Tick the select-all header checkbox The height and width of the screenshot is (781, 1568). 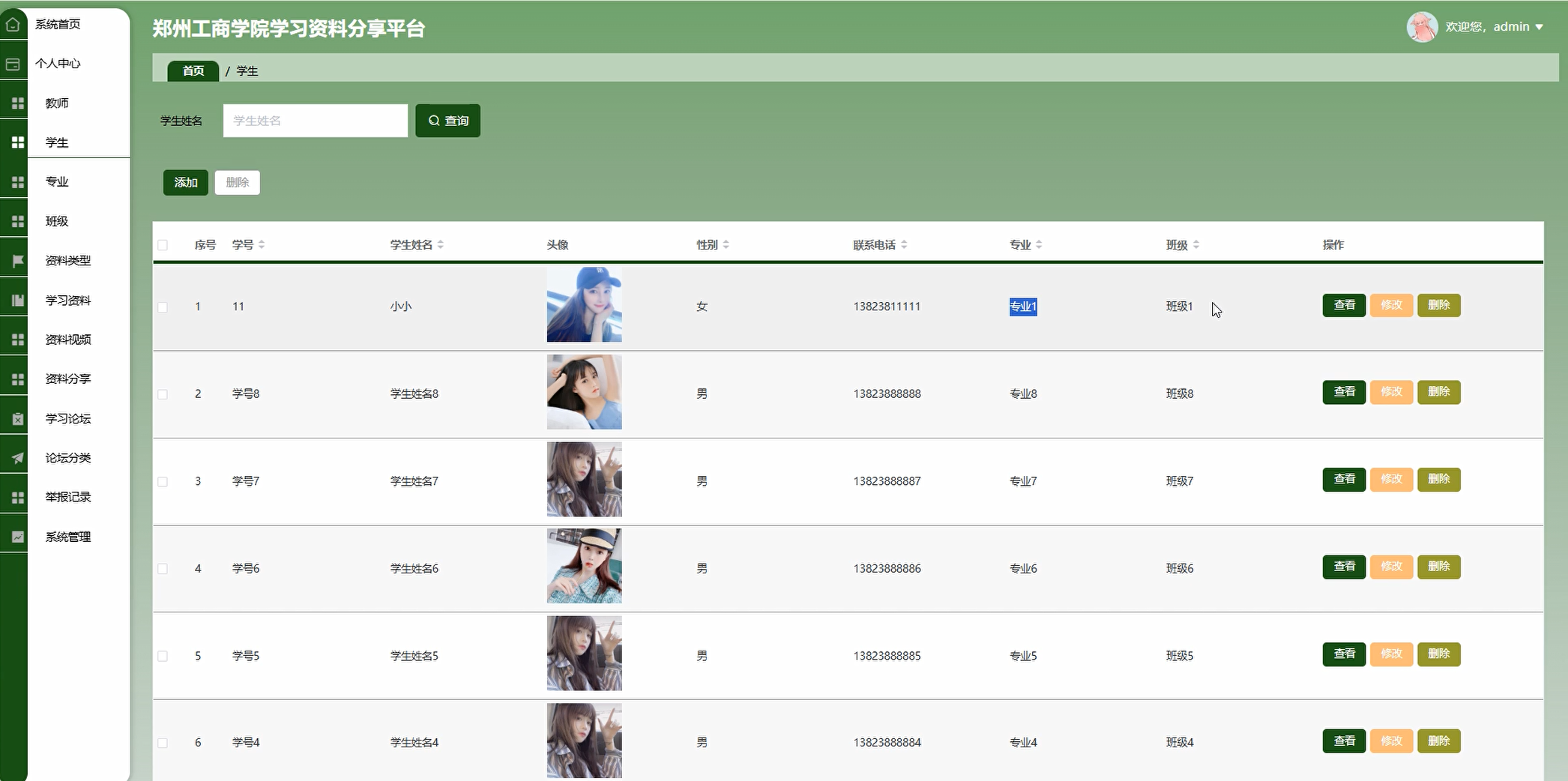pyautogui.click(x=163, y=245)
